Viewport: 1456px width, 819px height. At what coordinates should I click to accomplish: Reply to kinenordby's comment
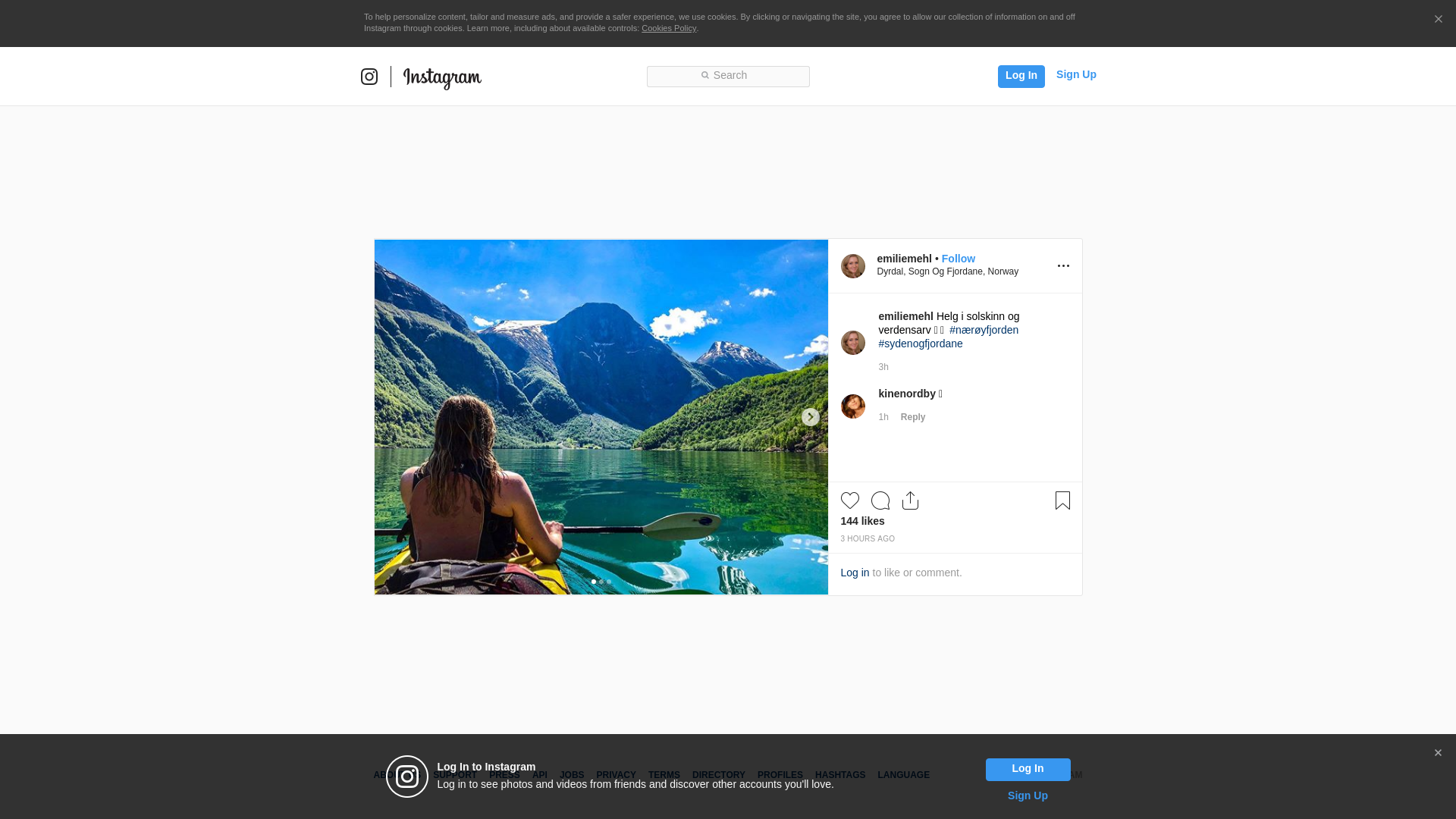[x=913, y=417]
